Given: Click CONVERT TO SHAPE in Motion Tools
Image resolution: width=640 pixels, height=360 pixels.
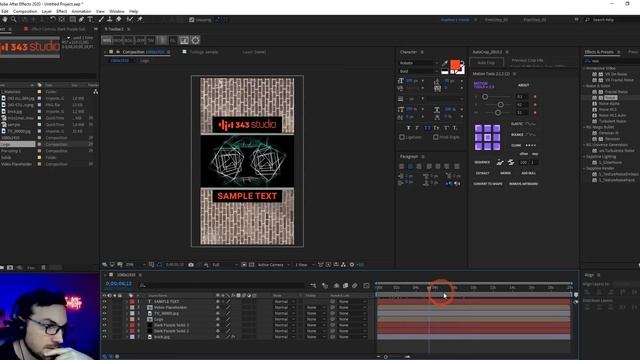Looking at the screenshot, I should click(x=488, y=184).
